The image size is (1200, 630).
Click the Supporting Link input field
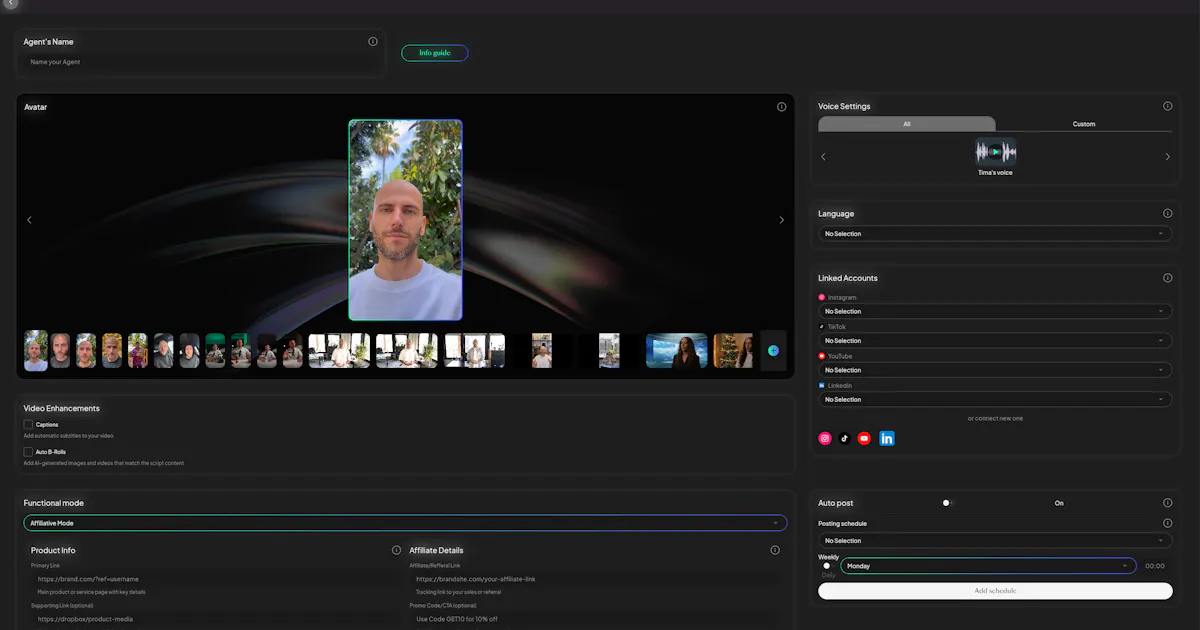tap(216, 619)
